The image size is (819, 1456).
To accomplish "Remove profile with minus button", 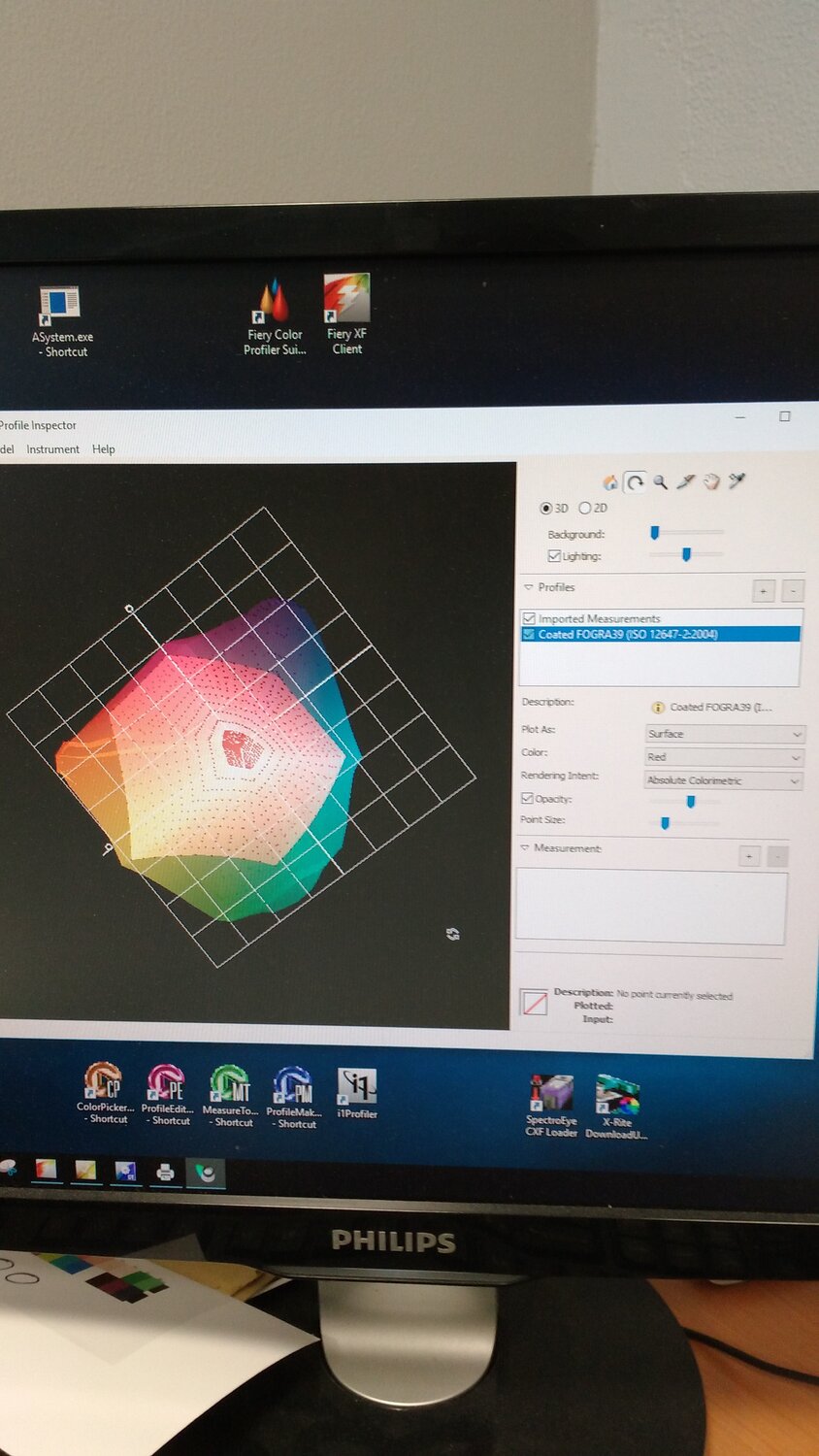I will click(x=793, y=590).
